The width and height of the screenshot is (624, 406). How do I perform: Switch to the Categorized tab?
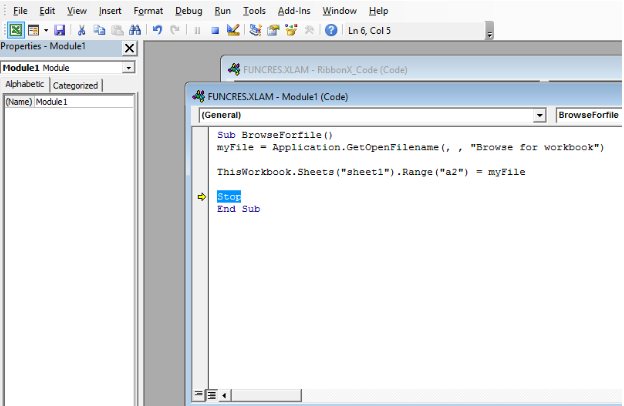[75, 86]
